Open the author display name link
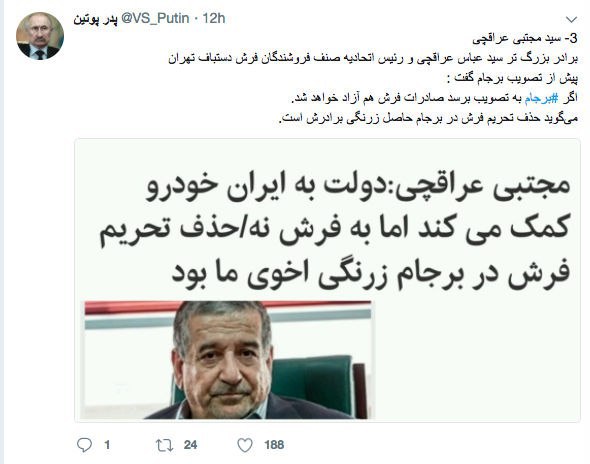The width and height of the screenshot is (590, 464). pos(95,18)
